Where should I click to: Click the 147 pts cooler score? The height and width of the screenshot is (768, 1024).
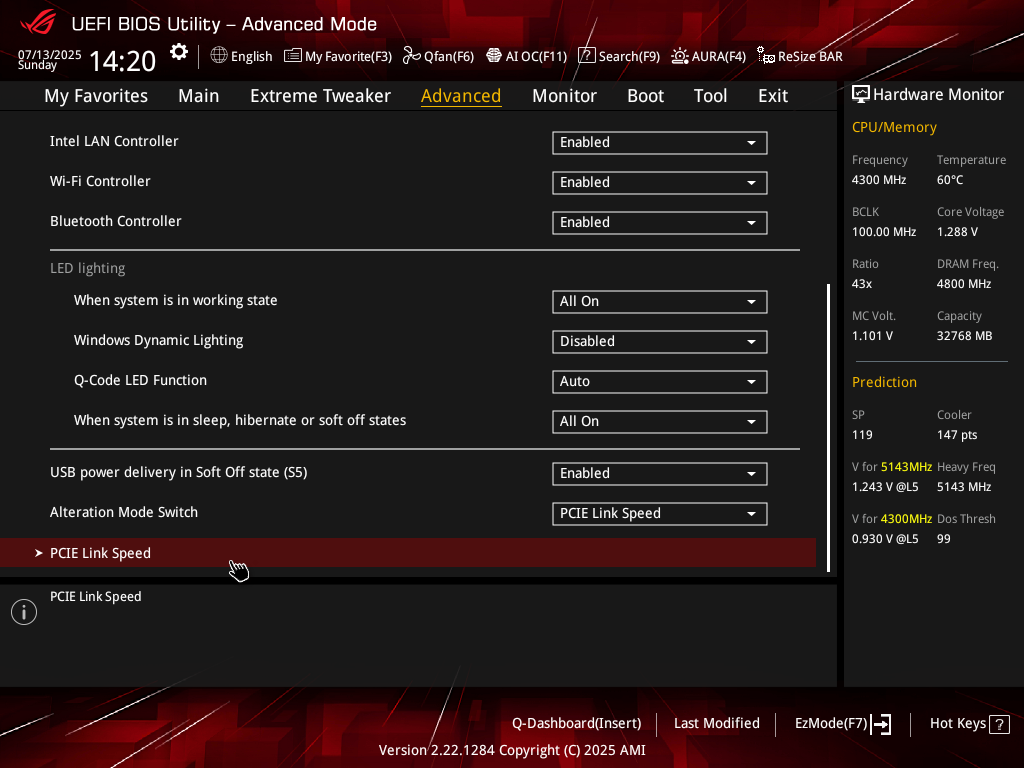tap(957, 435)
